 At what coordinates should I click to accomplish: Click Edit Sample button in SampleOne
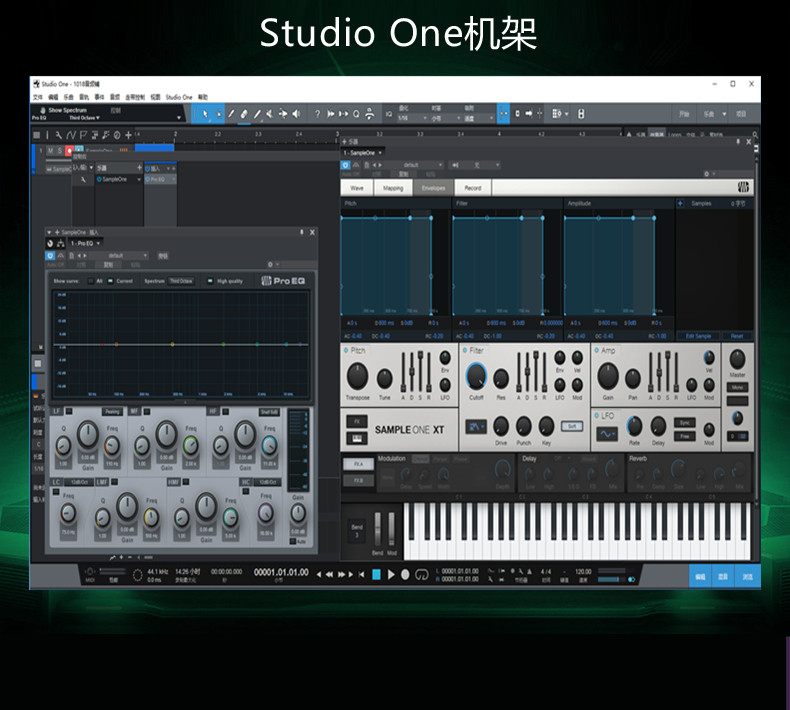click(698, 336)
